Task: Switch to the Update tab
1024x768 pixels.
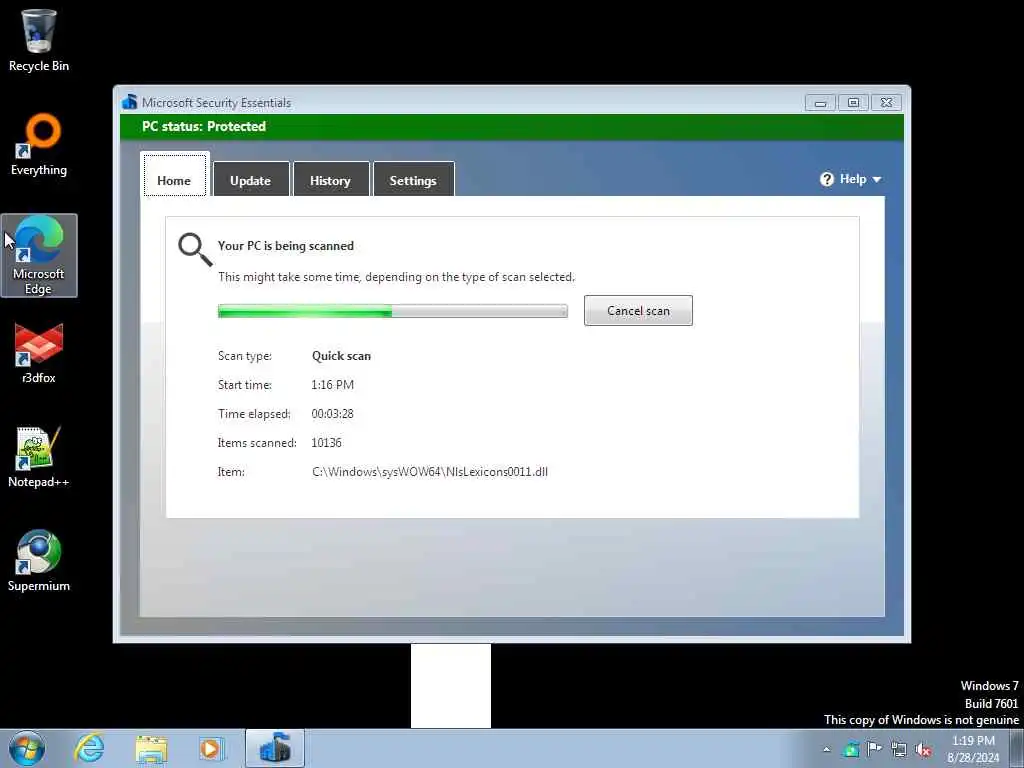Action: point(251,179)
